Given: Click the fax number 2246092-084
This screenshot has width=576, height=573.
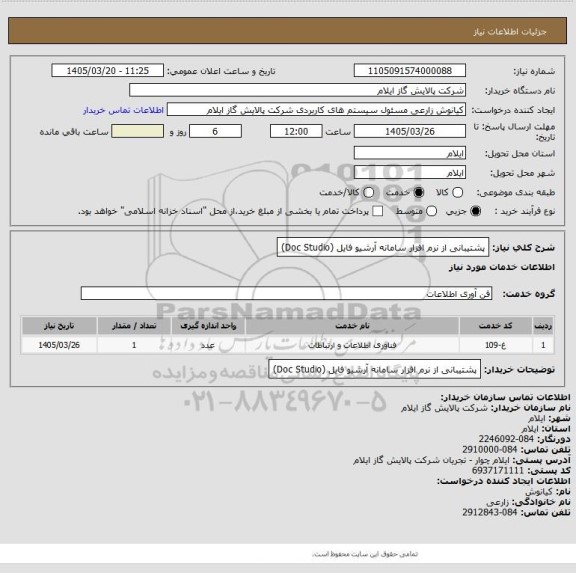Looking at the screenshot, I should (506, 439).
